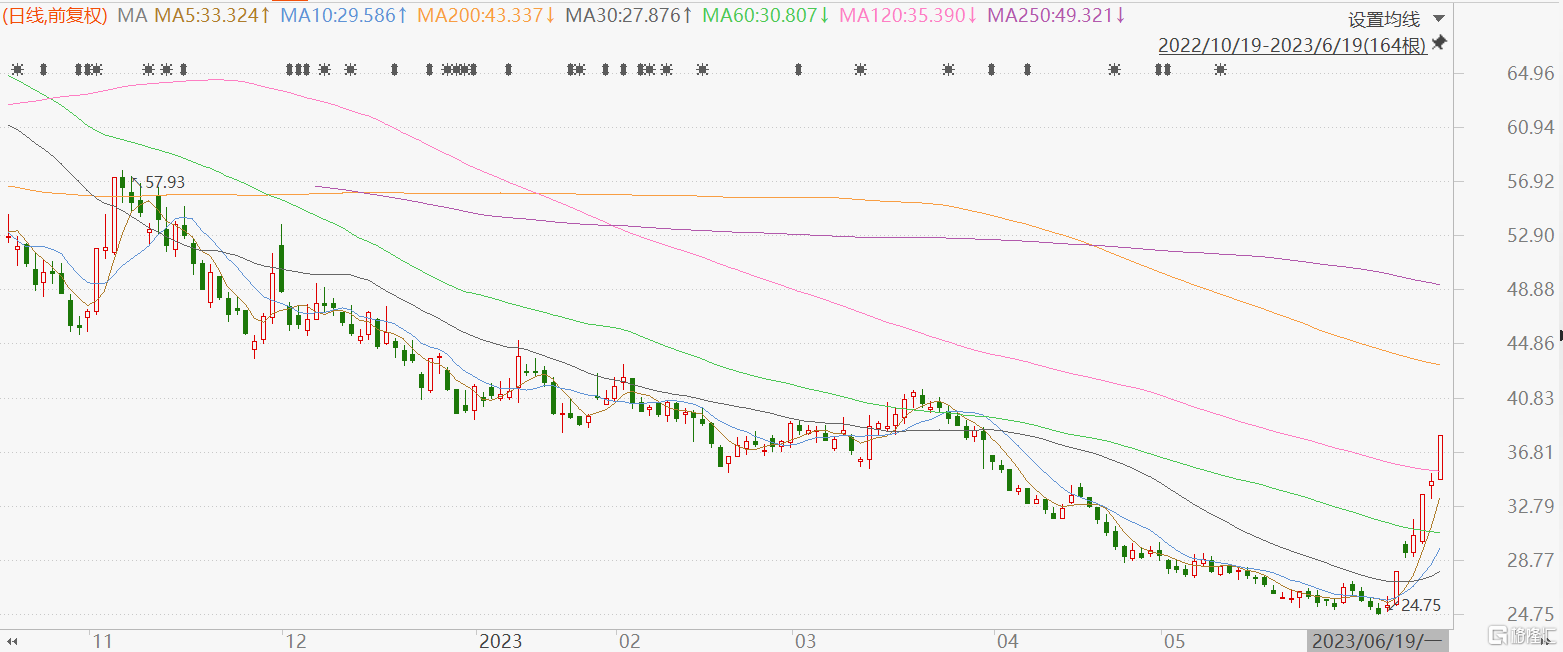Click the 2022/10/19-2023/6/19 date range link
1563x652 pixels.
tap(1292, 46)
